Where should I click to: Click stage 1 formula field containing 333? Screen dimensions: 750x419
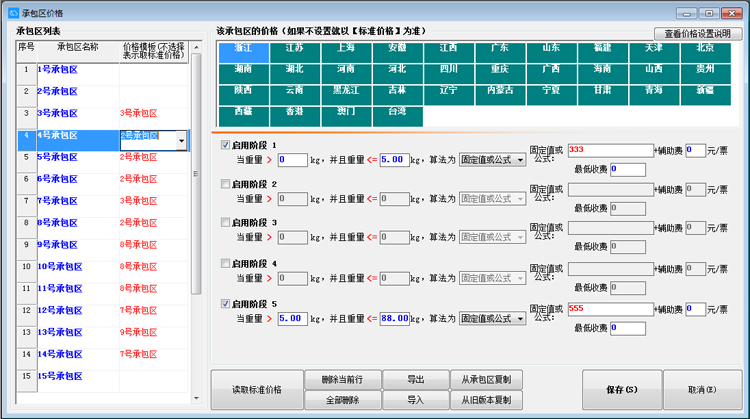(610, 151)
